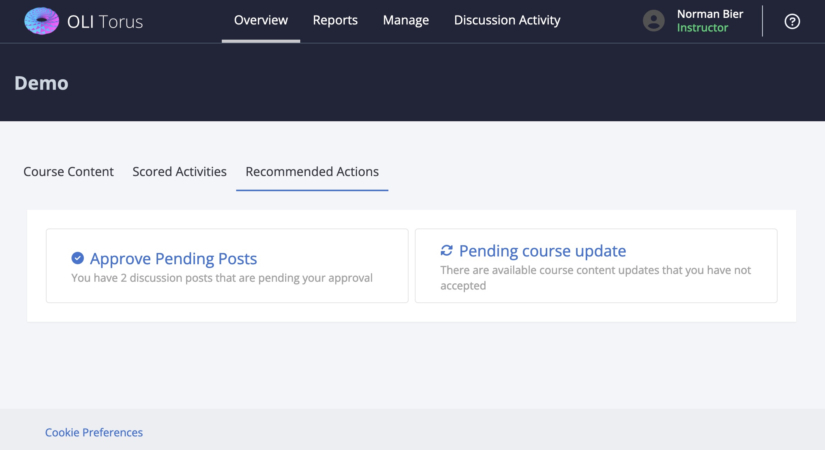Screen dimensions: 825x450
Task: Select the Recommended Actions tab
Action: (x=312, y=172)
